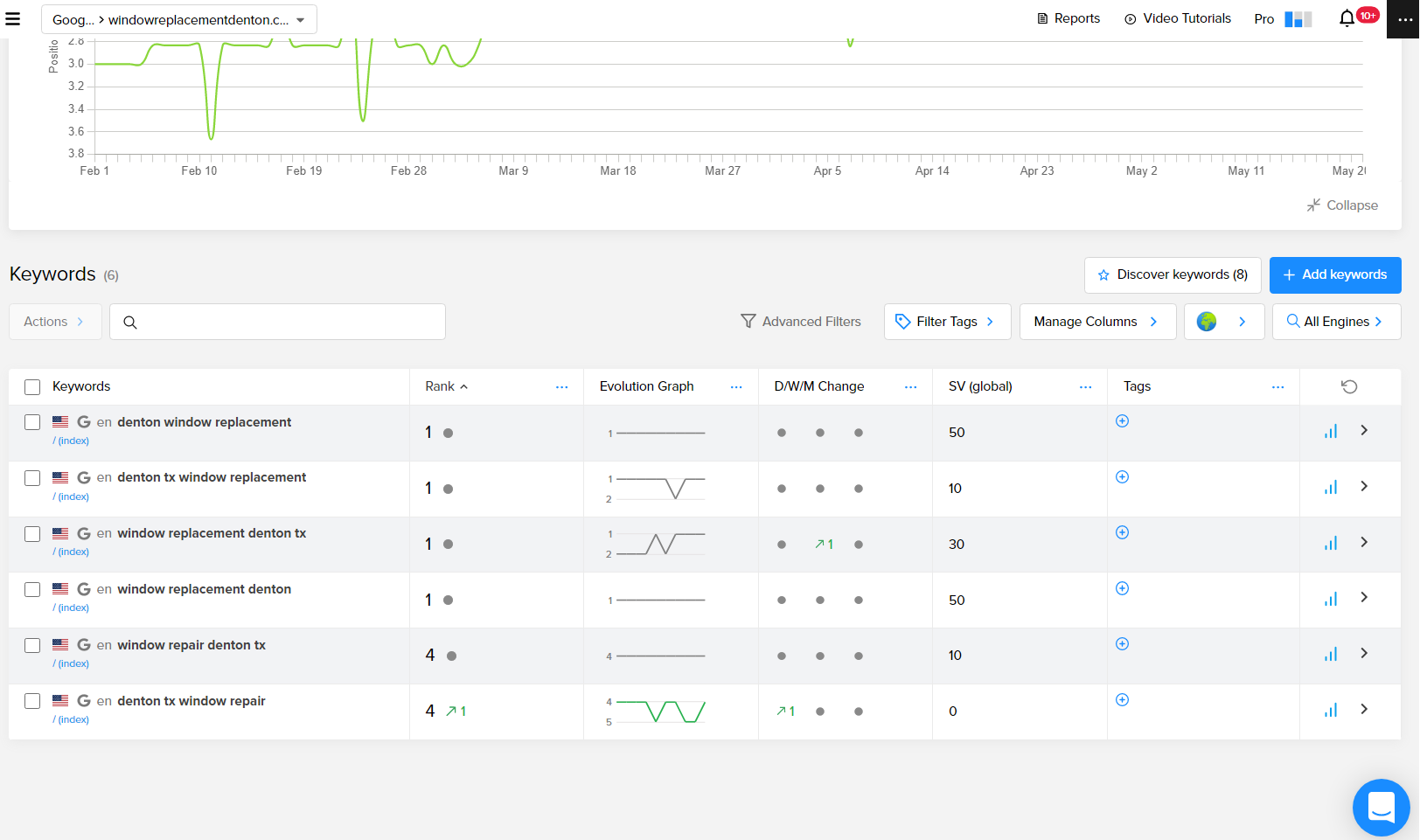Viewport: 1420px width, 840px height.
Task: Open the three-dot more options menu
Action: 1403,19
